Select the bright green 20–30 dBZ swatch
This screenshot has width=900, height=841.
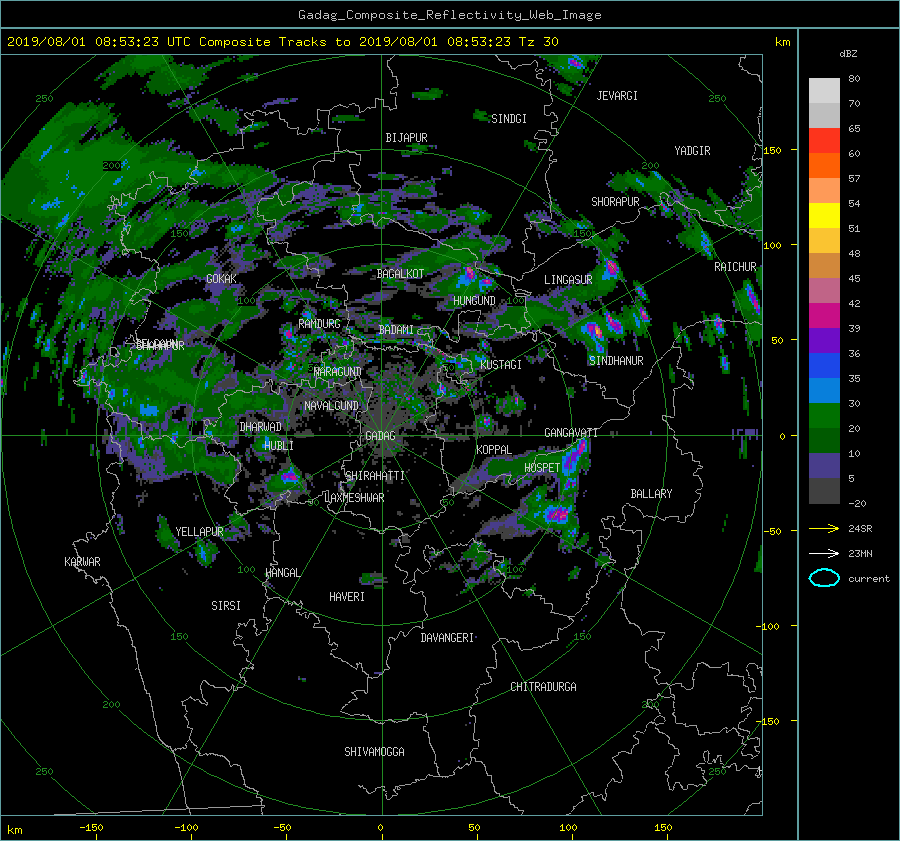pos(824,416)
